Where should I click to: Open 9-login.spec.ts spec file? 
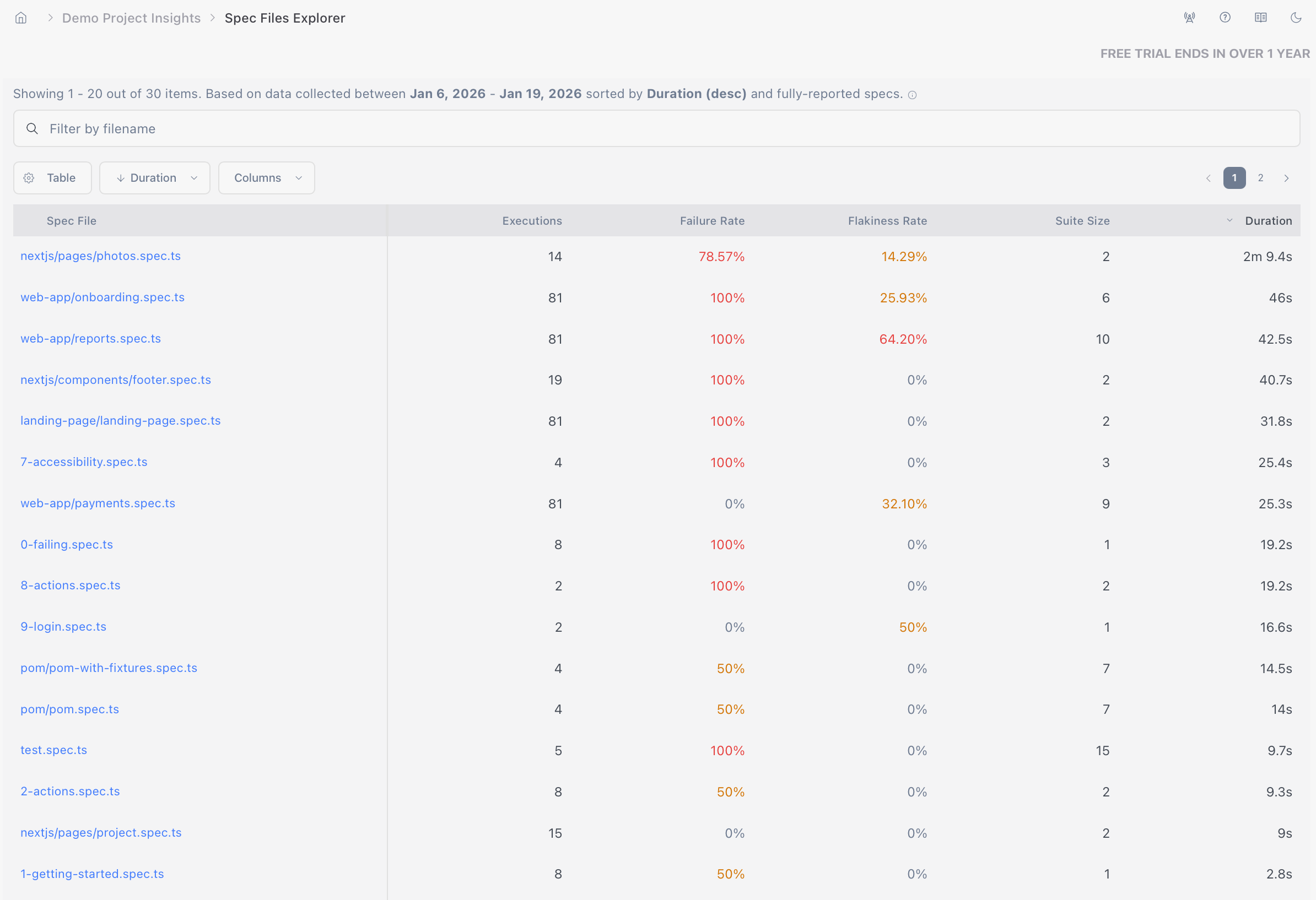(x=63, y=627)
